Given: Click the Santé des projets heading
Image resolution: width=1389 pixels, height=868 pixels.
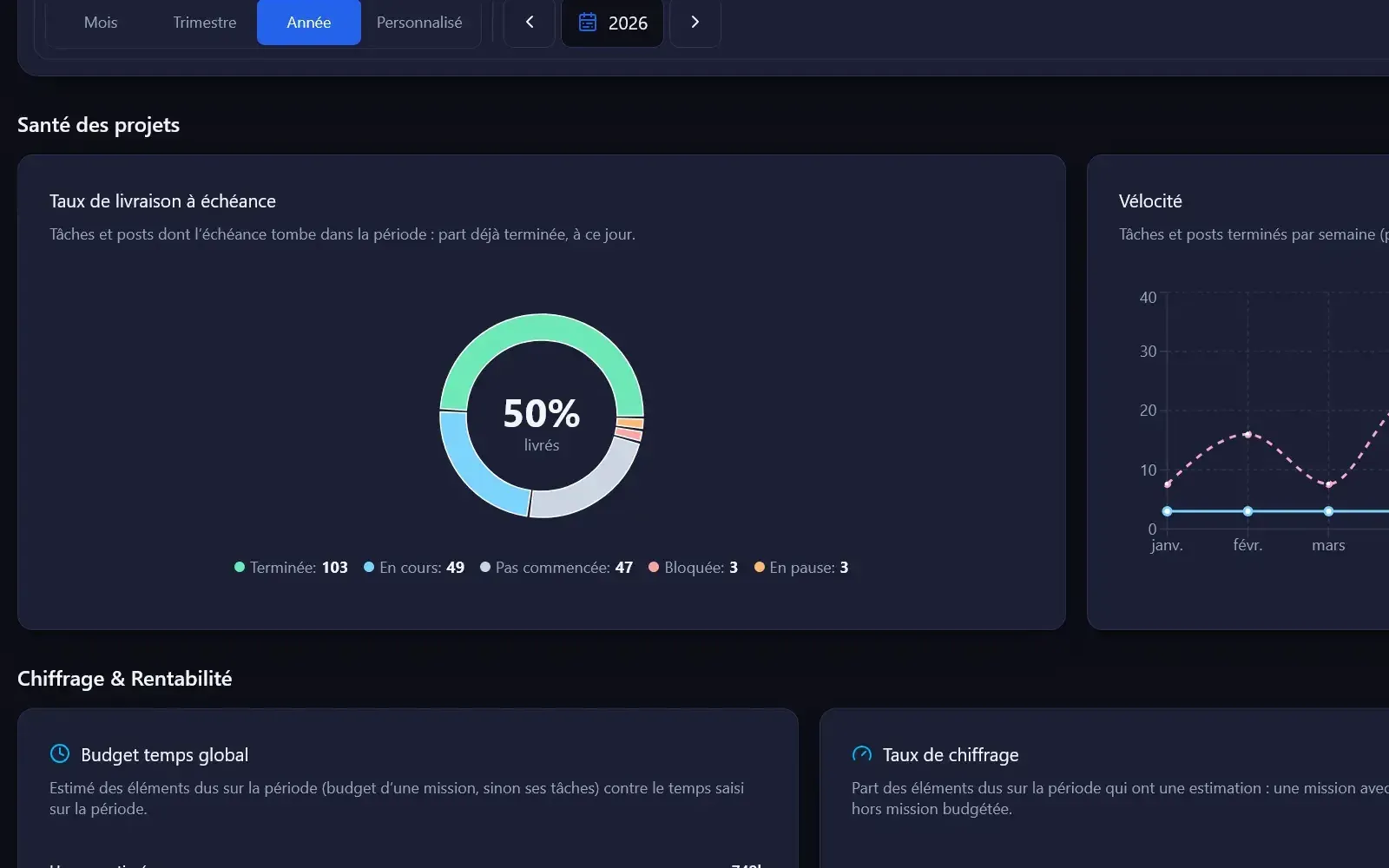Looking at the screenshot, I should 98,125.
